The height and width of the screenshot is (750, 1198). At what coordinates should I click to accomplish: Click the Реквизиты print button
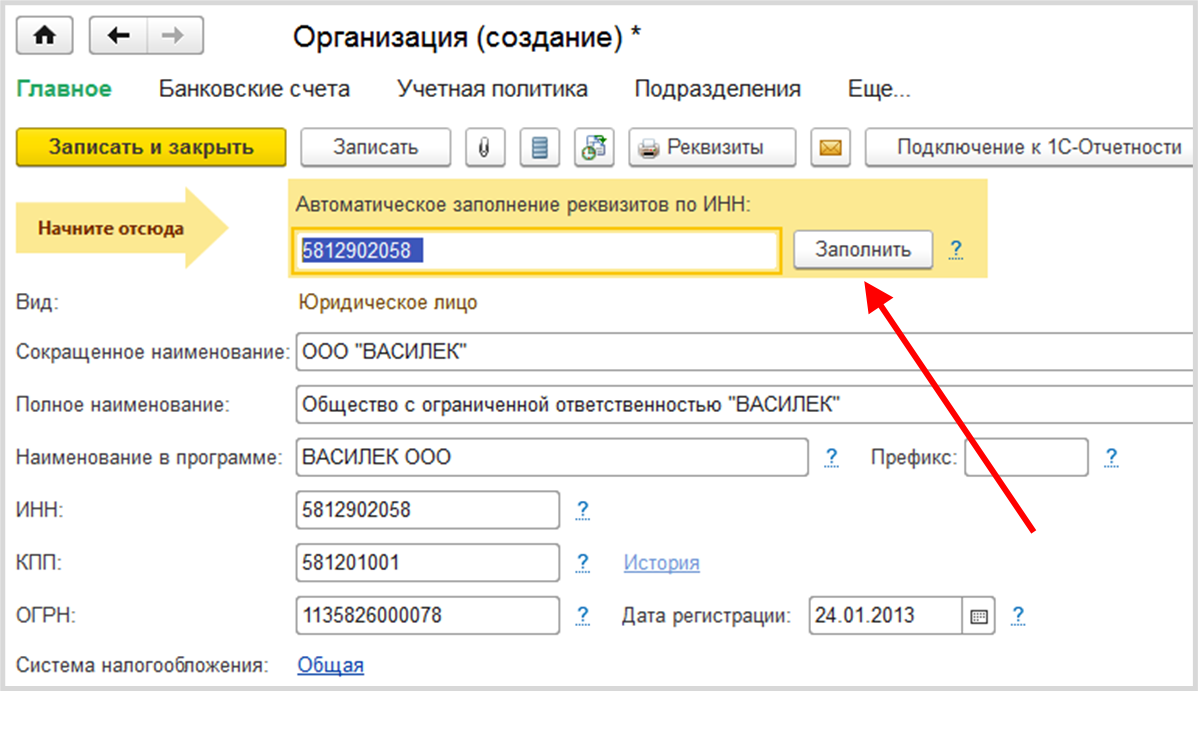click(x=712, y=148)
